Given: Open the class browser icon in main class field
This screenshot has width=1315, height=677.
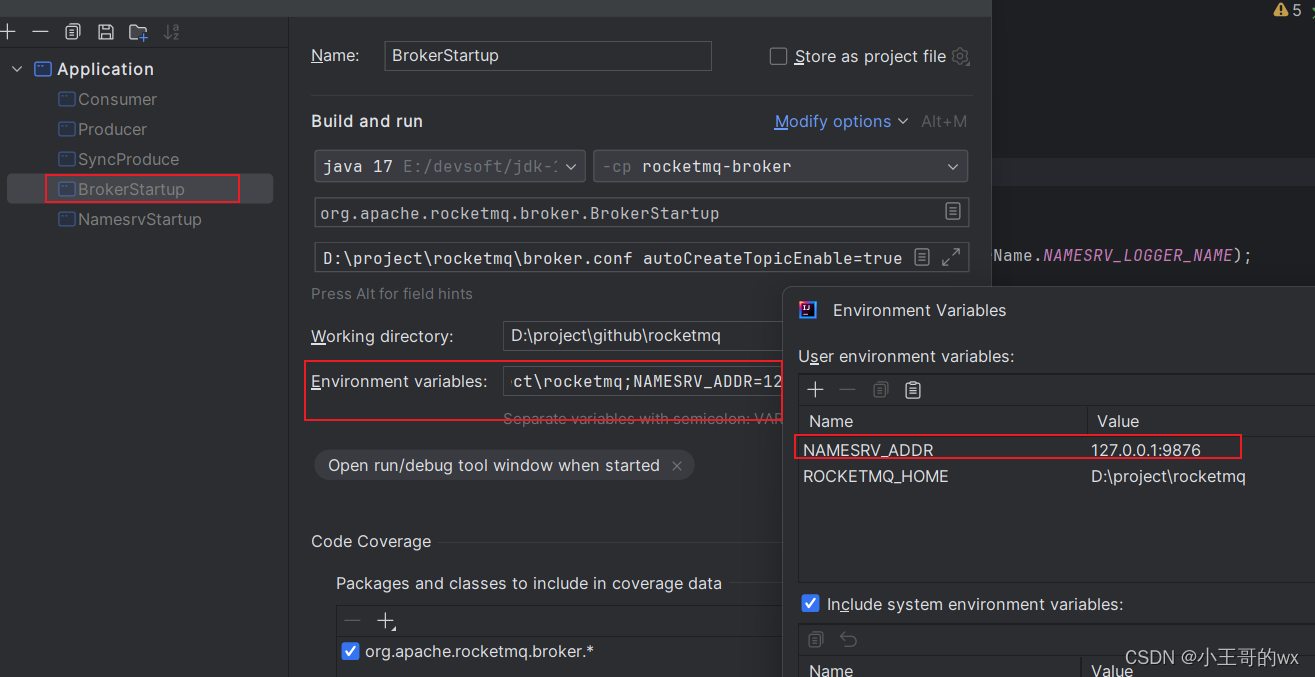Looking at the screenshot, I should pos(952,212).
